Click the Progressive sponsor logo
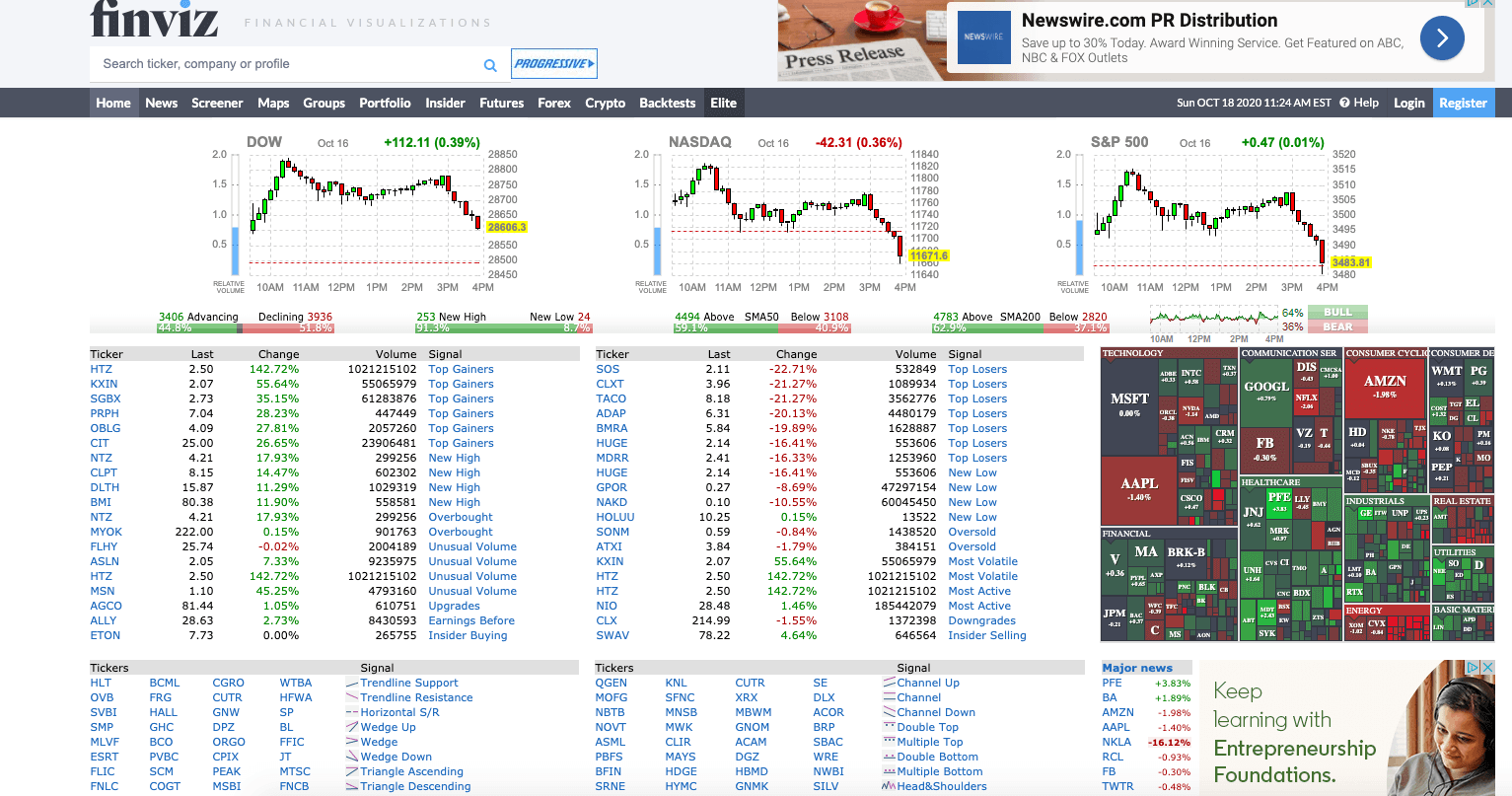1512x796 pixels. click(554, 64)
